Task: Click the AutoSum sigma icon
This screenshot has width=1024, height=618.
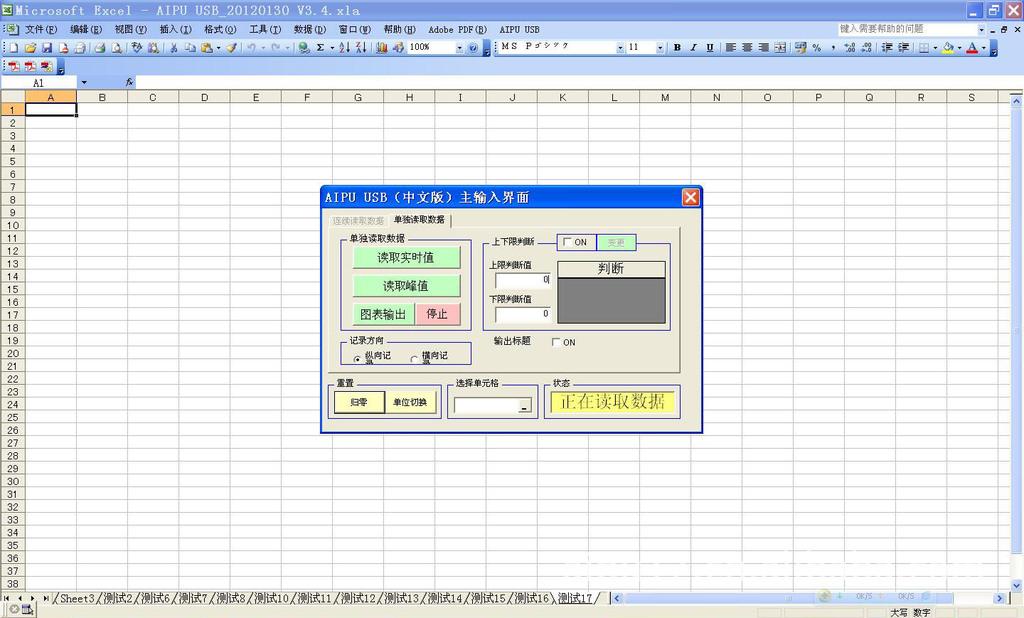Action: click(321, 48)
